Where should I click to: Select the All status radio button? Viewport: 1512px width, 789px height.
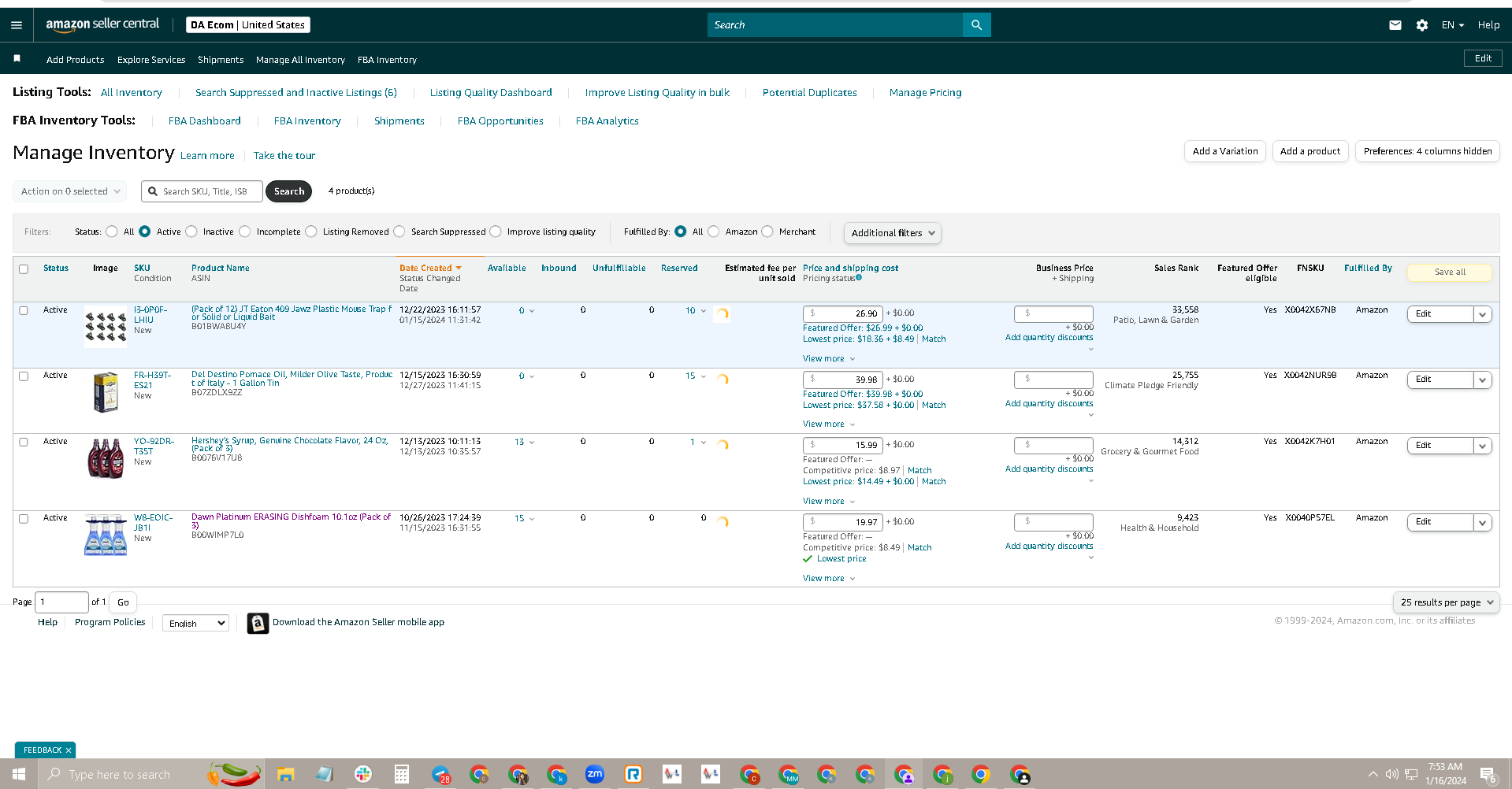(112, 232)
